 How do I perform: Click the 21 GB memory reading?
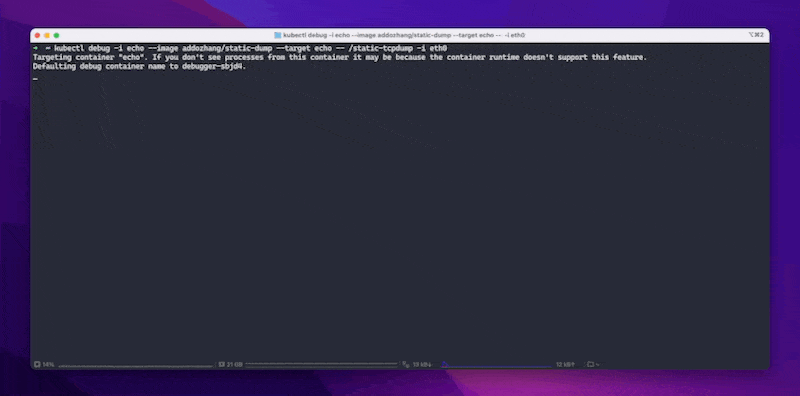click(x=235, y=364)
